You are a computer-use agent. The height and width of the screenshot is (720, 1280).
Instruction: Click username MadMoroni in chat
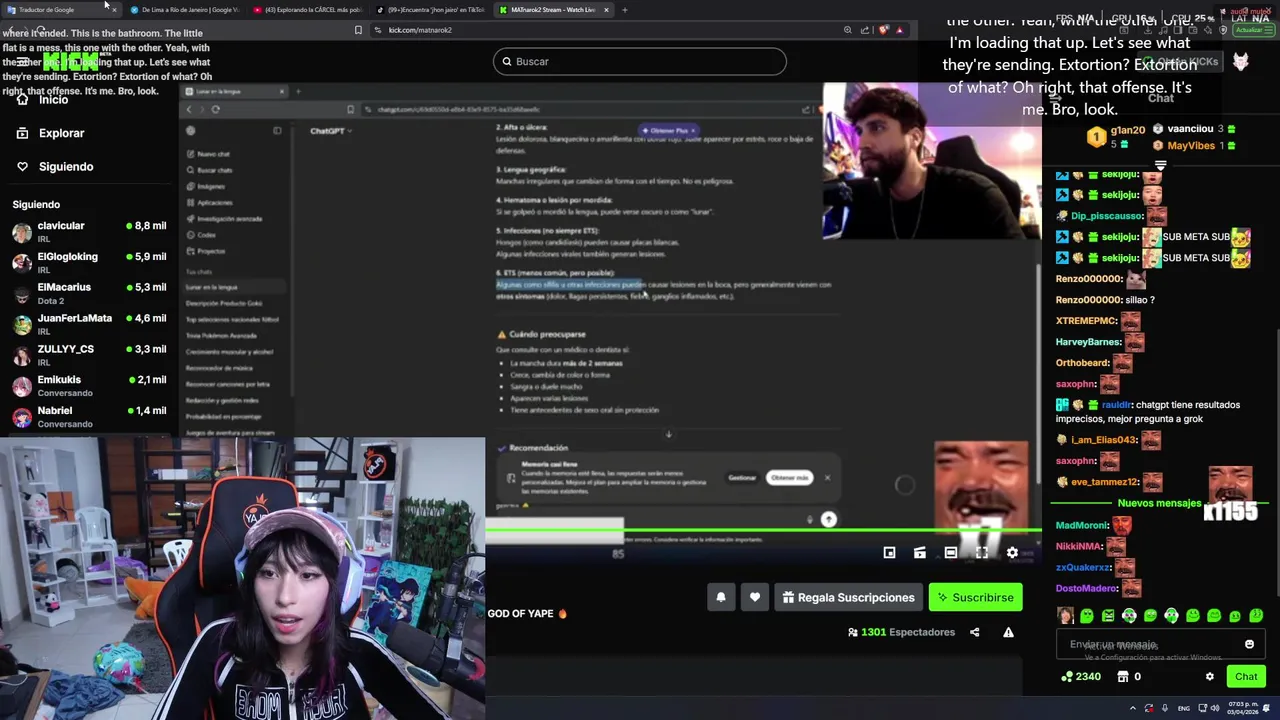pyautogui.click(x=1082, y=525)
